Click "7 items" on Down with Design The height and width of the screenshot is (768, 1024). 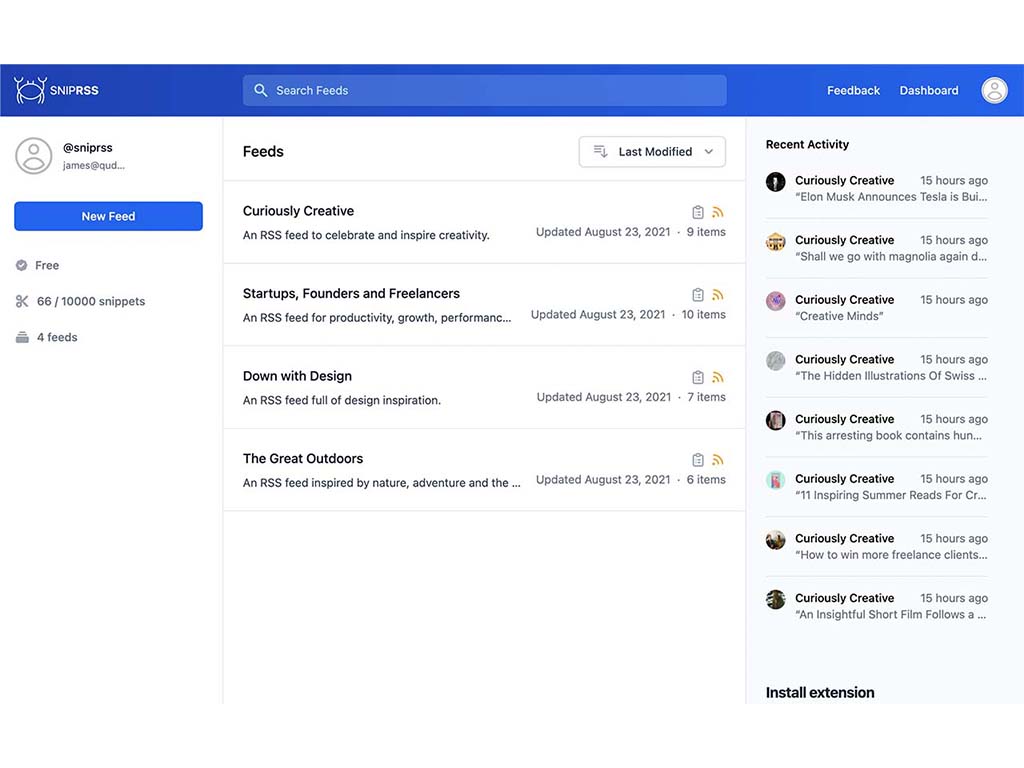(x=706, y=397)
